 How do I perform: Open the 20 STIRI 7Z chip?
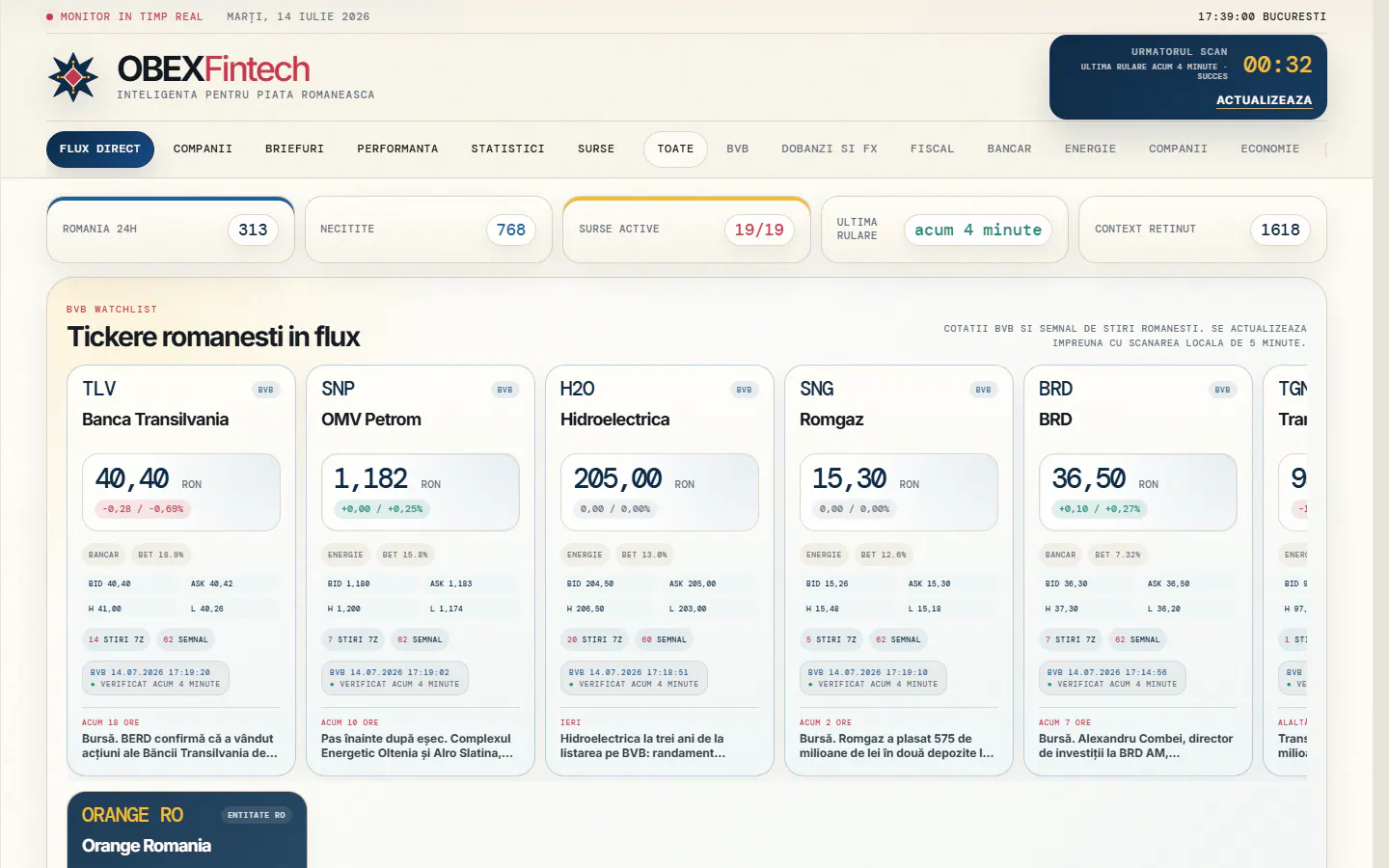594,639
